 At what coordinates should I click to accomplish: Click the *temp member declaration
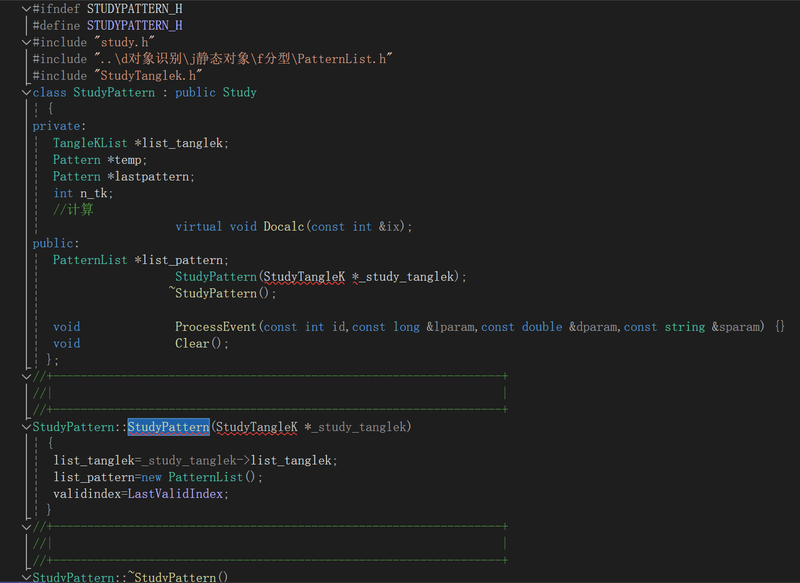coord(127,160)
